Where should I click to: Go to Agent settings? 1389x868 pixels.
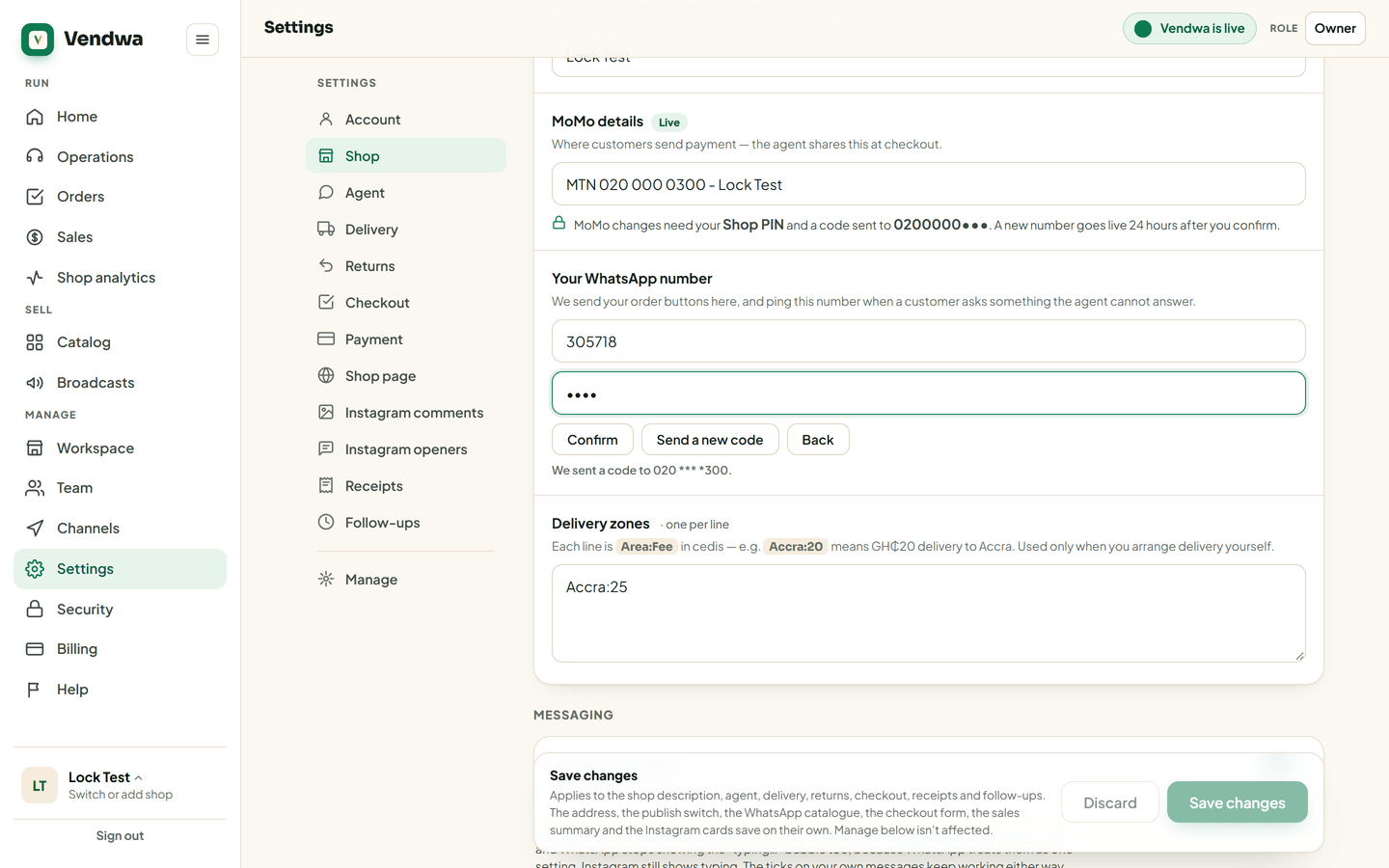point(406,193)
